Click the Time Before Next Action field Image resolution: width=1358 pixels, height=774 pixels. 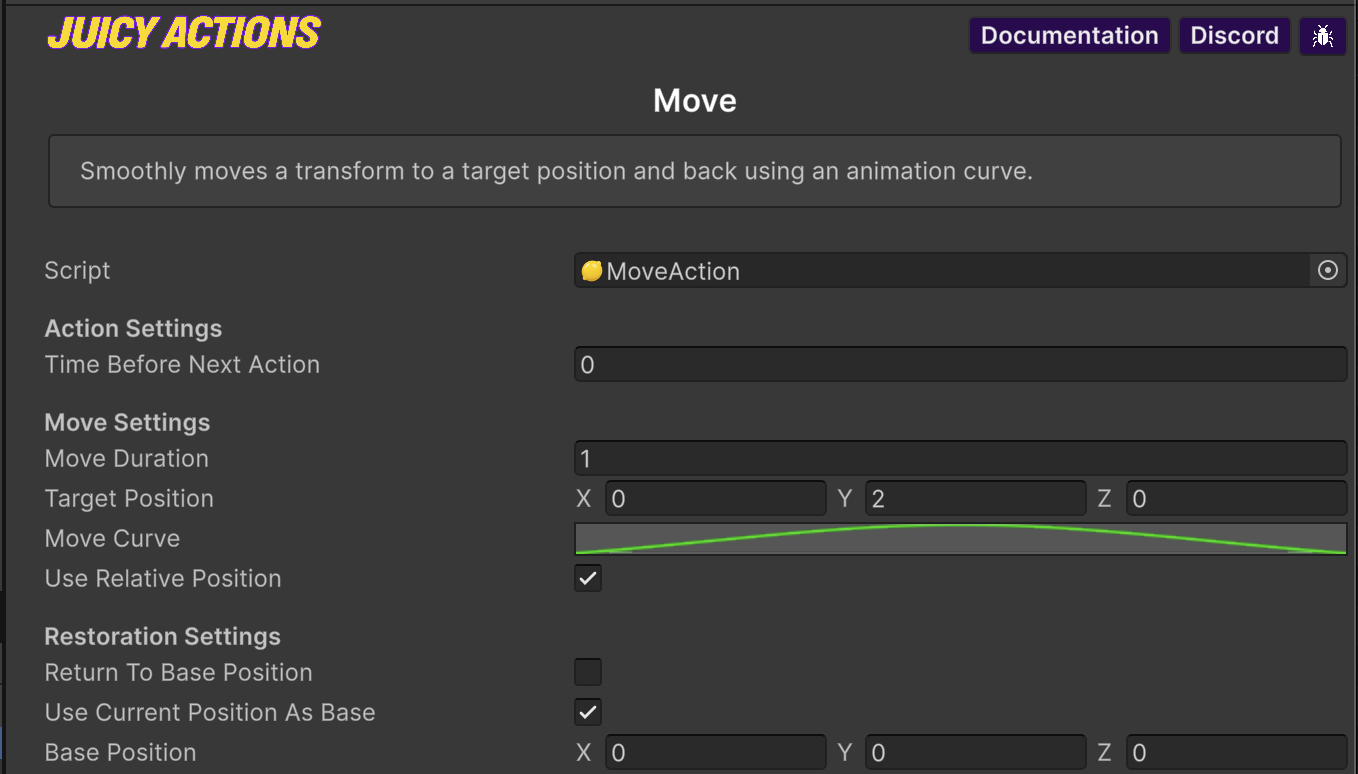tap(960, 365)
